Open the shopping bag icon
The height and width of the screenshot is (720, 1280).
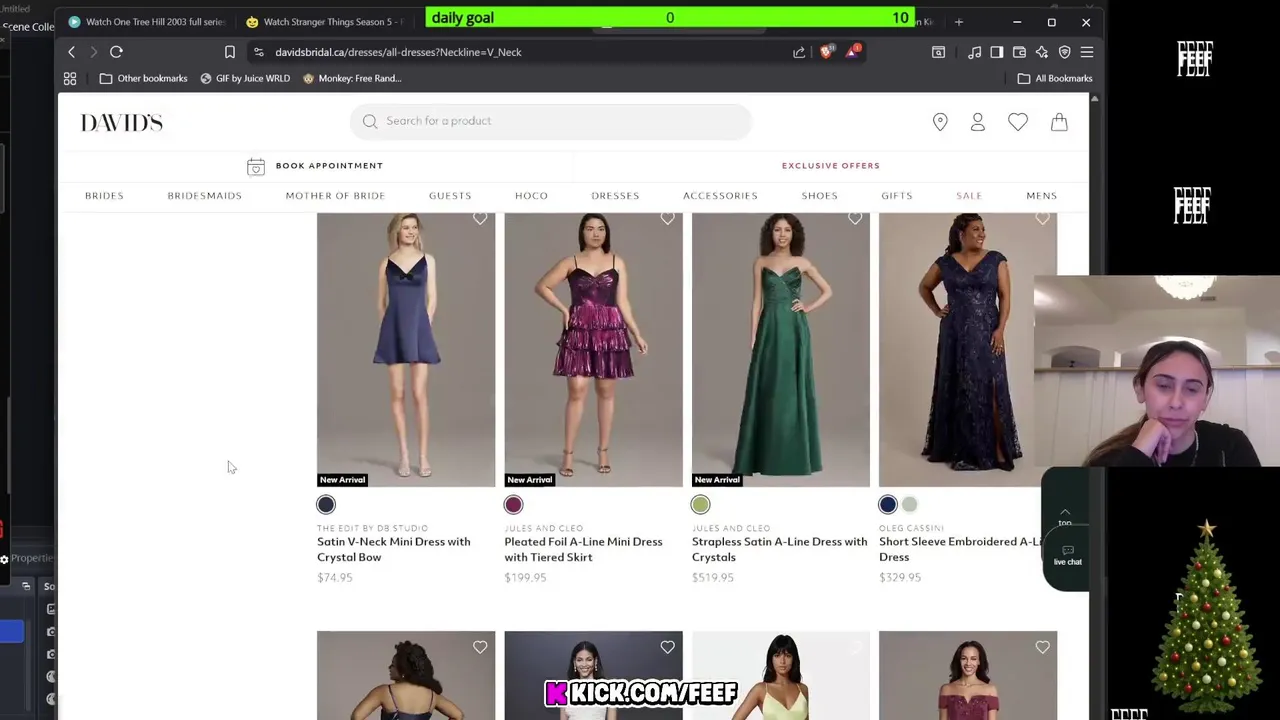[1059, 122]
